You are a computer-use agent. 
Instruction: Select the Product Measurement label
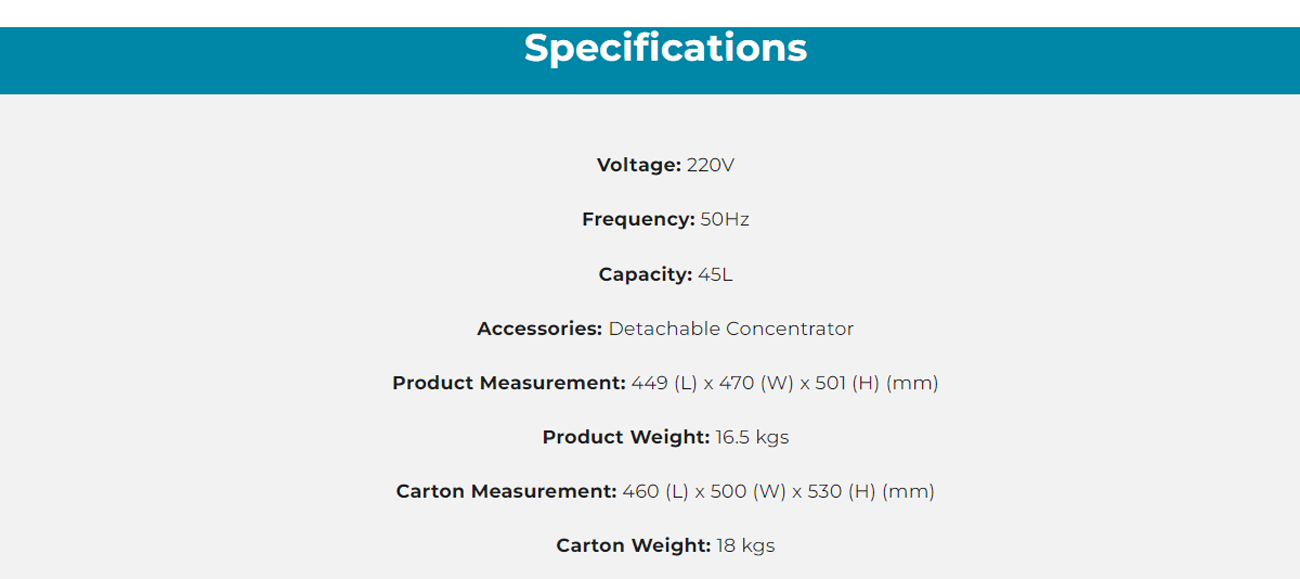coord(509,383)
